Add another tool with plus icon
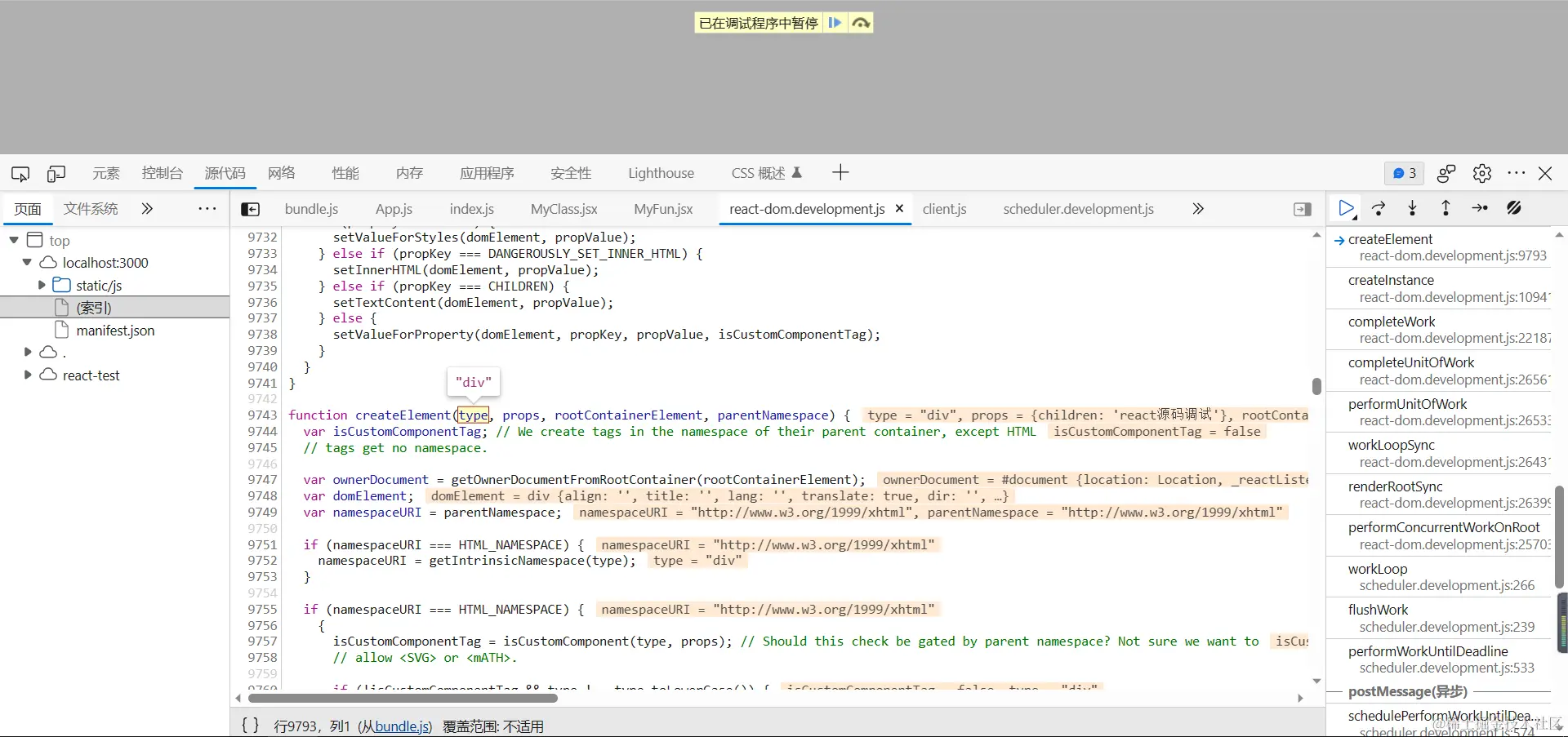The image size is (1568, 737). [840, 172]
